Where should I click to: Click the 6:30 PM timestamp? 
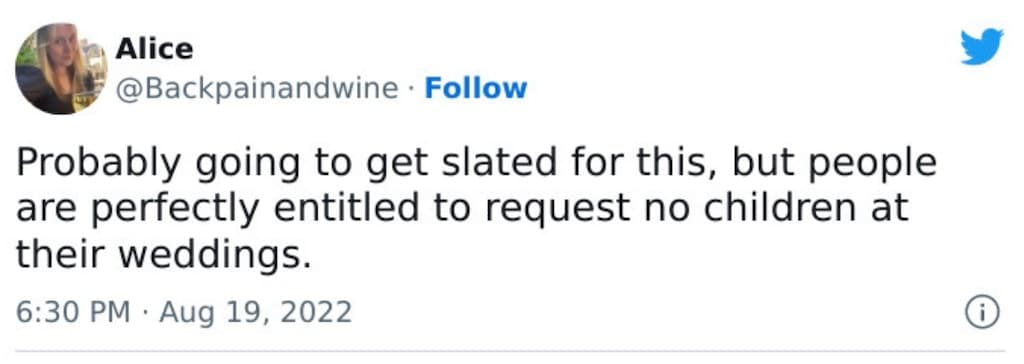point(73,312)
